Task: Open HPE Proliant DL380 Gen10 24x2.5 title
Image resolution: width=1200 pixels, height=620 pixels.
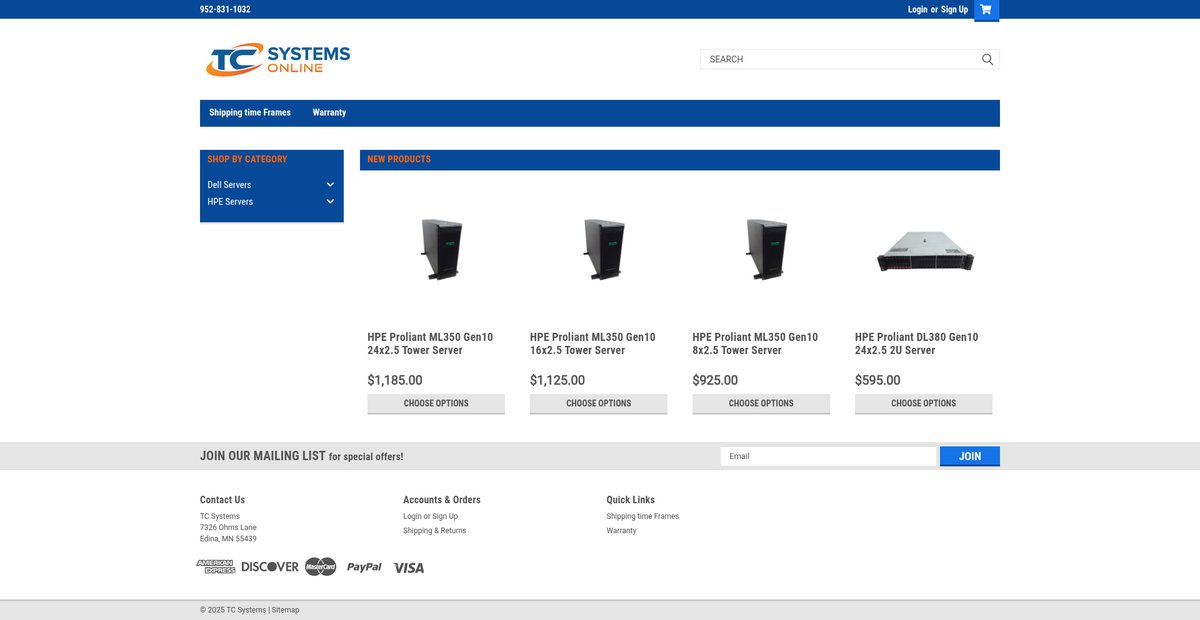Action: [x=917, y=344]
